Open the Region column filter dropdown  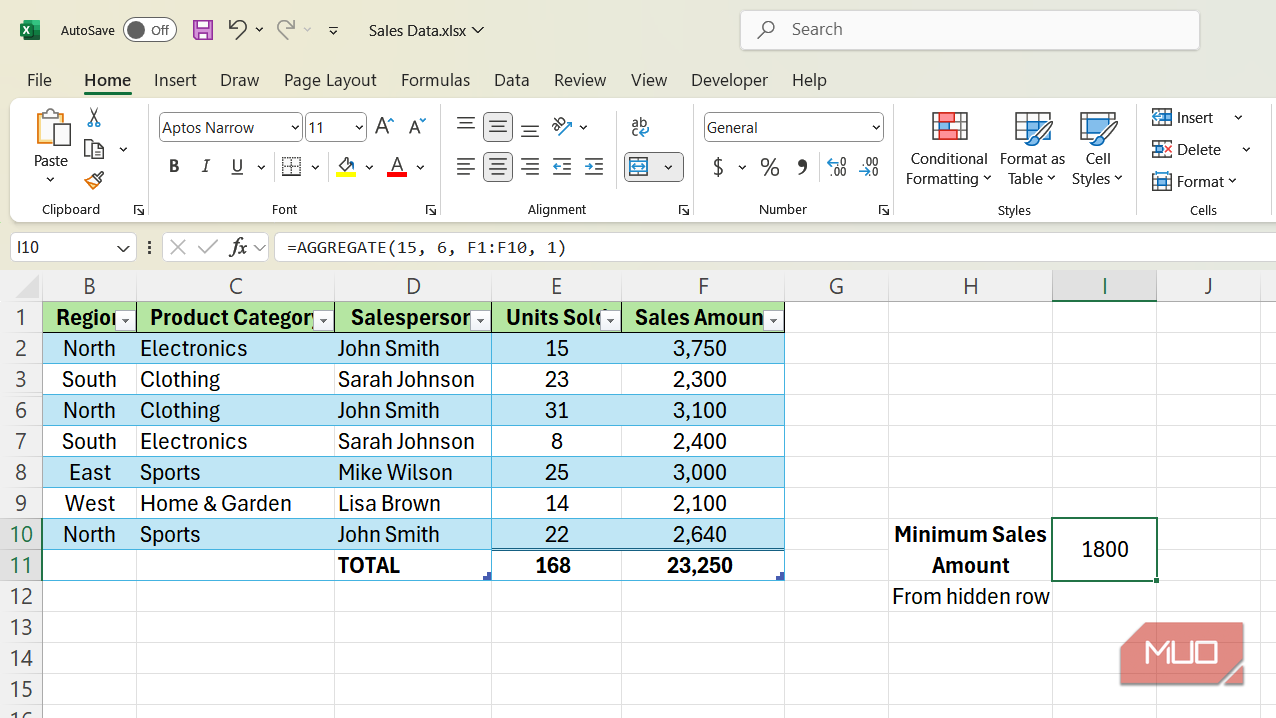click(125, 321)
